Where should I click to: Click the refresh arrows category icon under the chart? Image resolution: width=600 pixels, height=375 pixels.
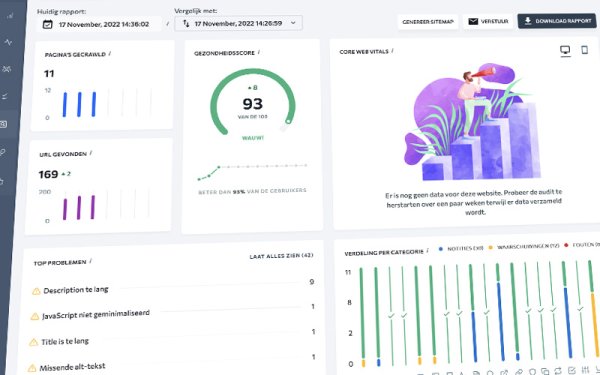click(x=558, y=370)
